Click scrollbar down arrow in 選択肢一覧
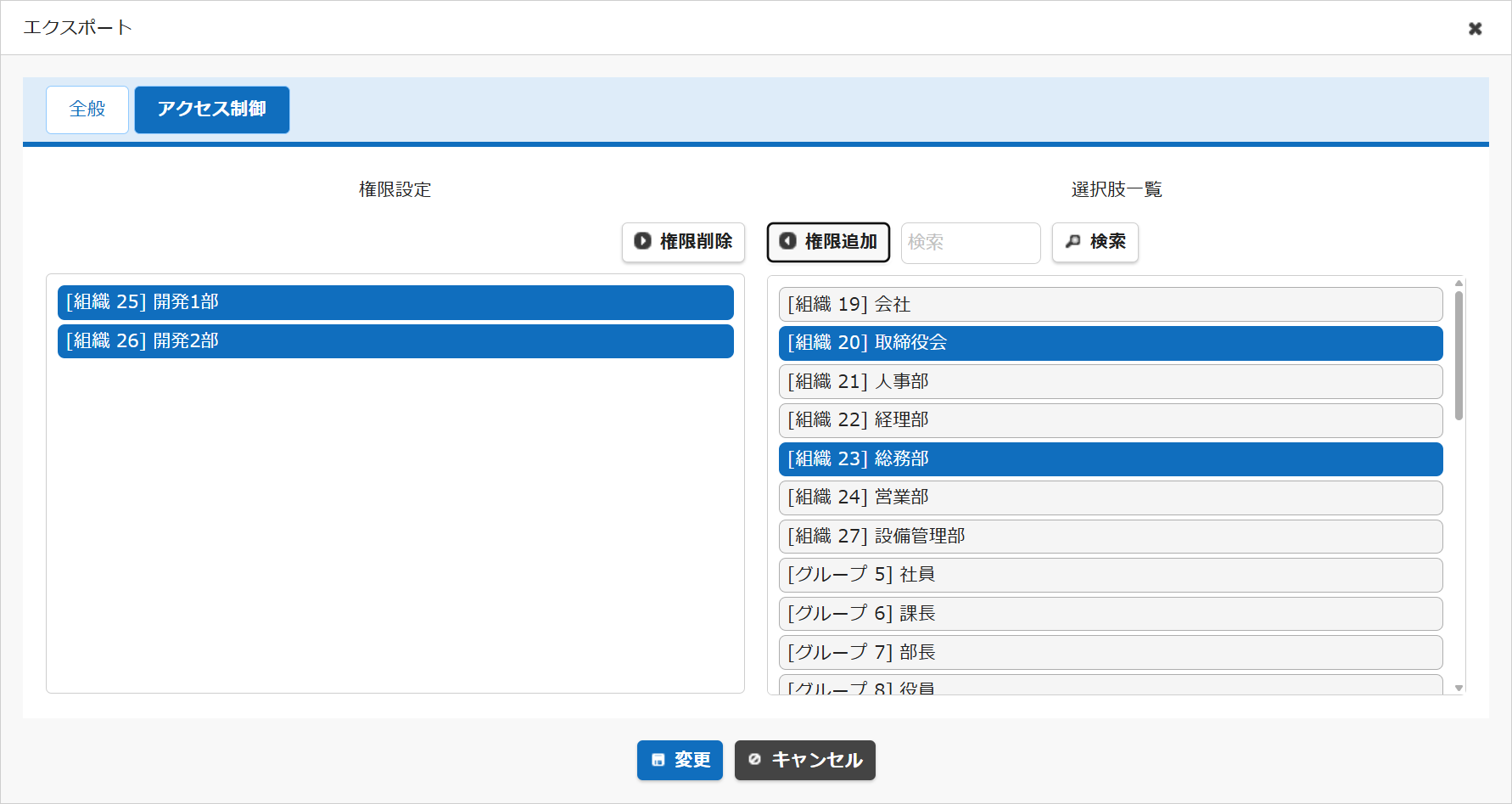1512x804 pixels. click(1459, 688)
